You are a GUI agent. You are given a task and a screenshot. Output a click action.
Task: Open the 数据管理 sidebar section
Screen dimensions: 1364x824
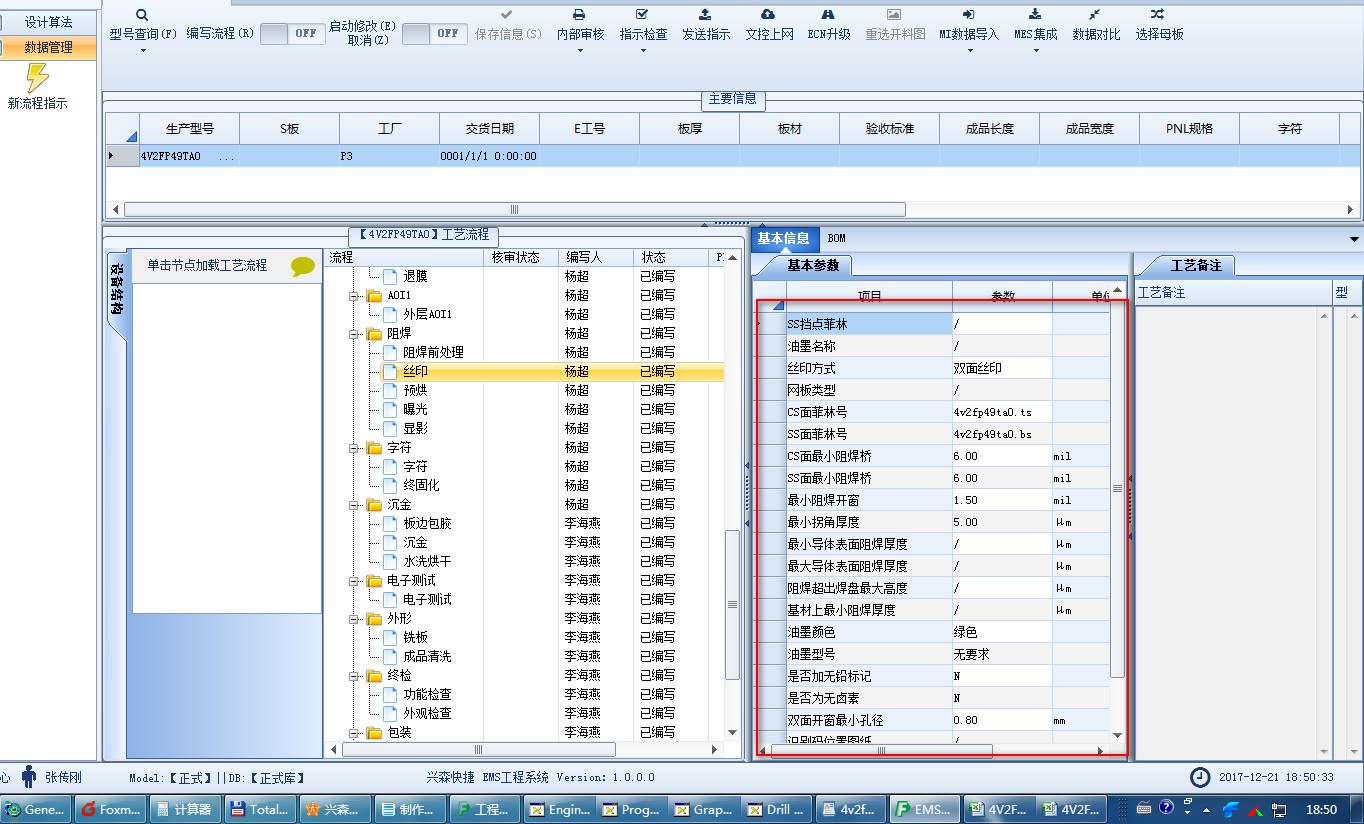tap(48, 47)
